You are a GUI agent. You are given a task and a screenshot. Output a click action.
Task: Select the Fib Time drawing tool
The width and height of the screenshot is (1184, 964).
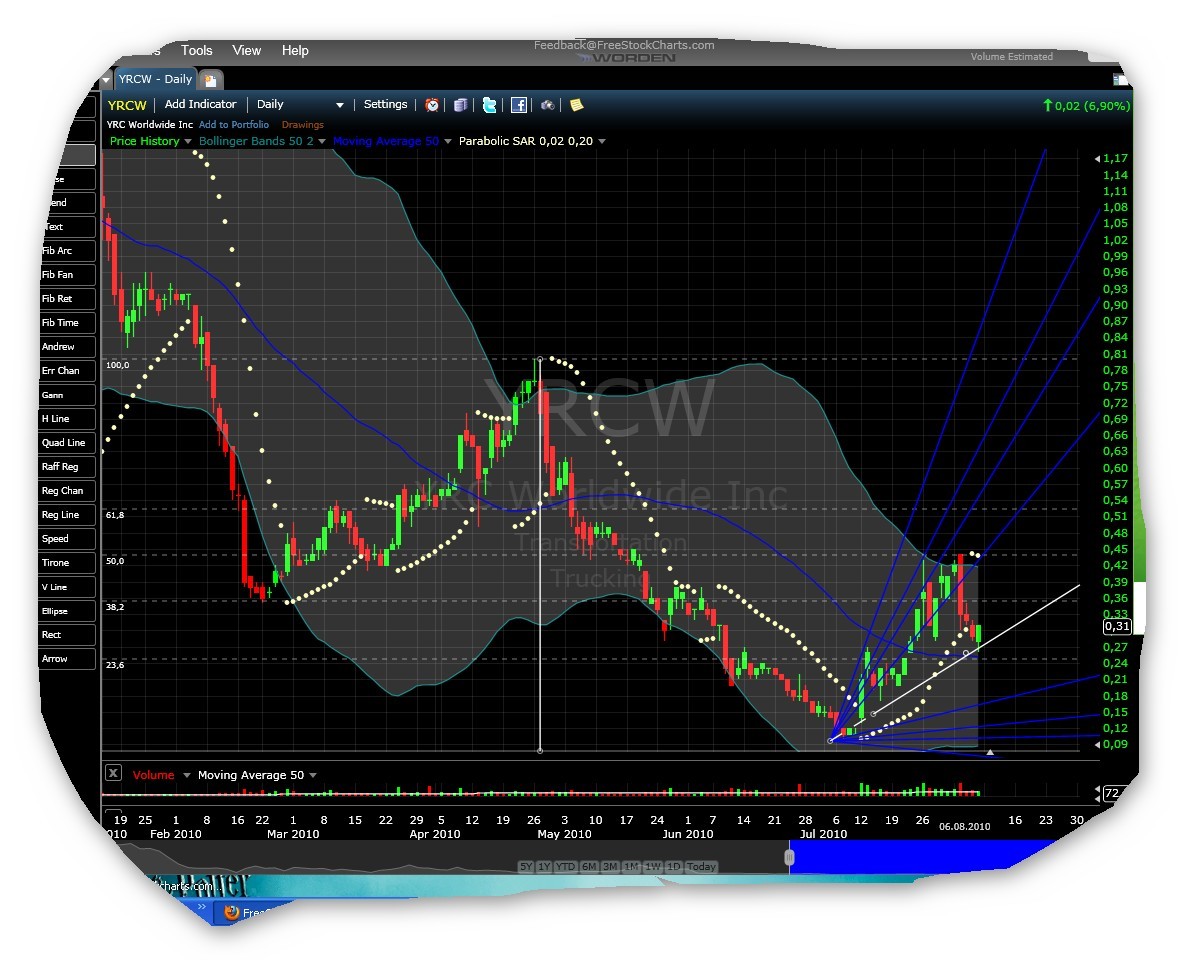68,322
